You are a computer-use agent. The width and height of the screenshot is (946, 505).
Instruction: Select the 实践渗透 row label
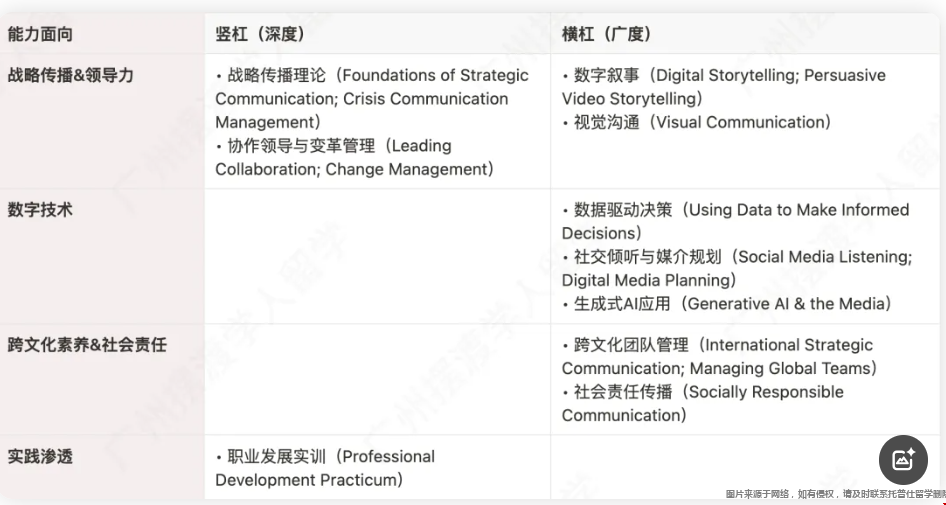(41, 457)
